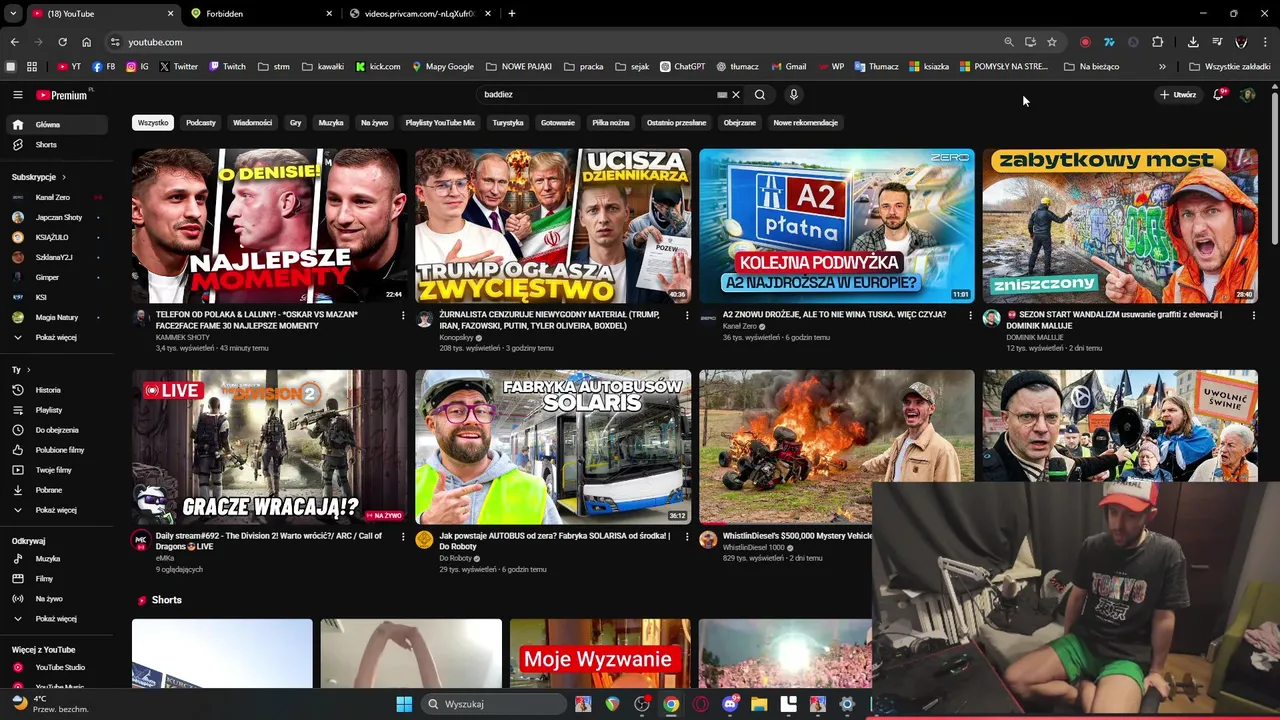
Task: Open Muzyka under Odkrywaj section
Action: [x=56, y=559]
